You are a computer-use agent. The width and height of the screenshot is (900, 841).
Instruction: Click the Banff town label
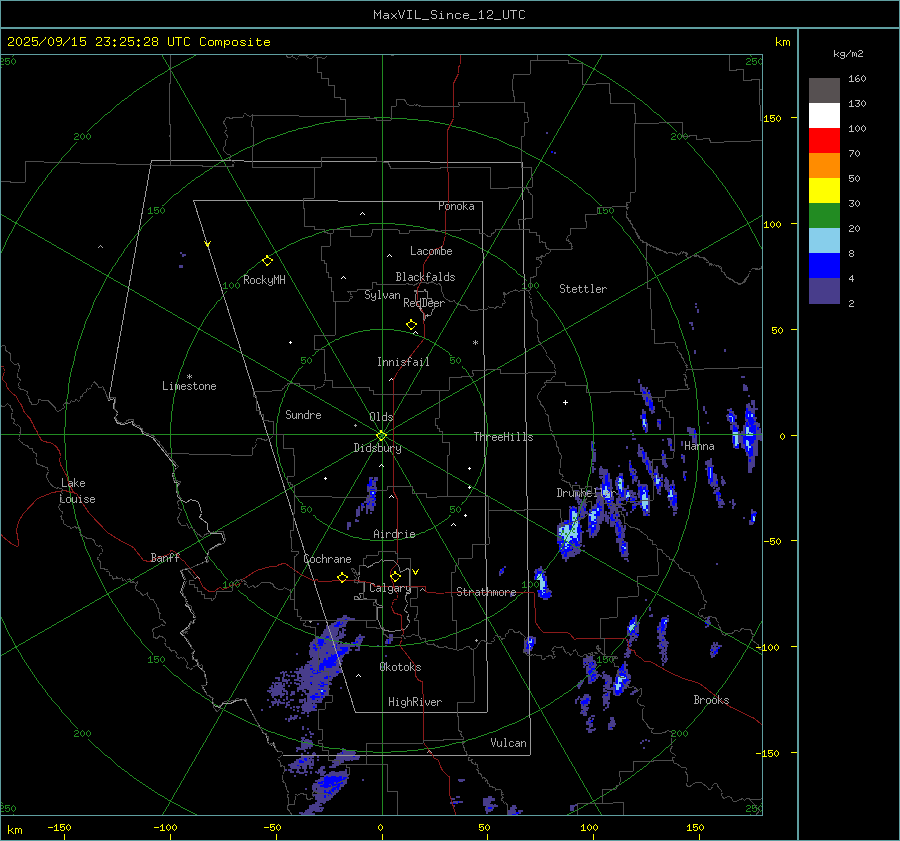coord(165,557)
